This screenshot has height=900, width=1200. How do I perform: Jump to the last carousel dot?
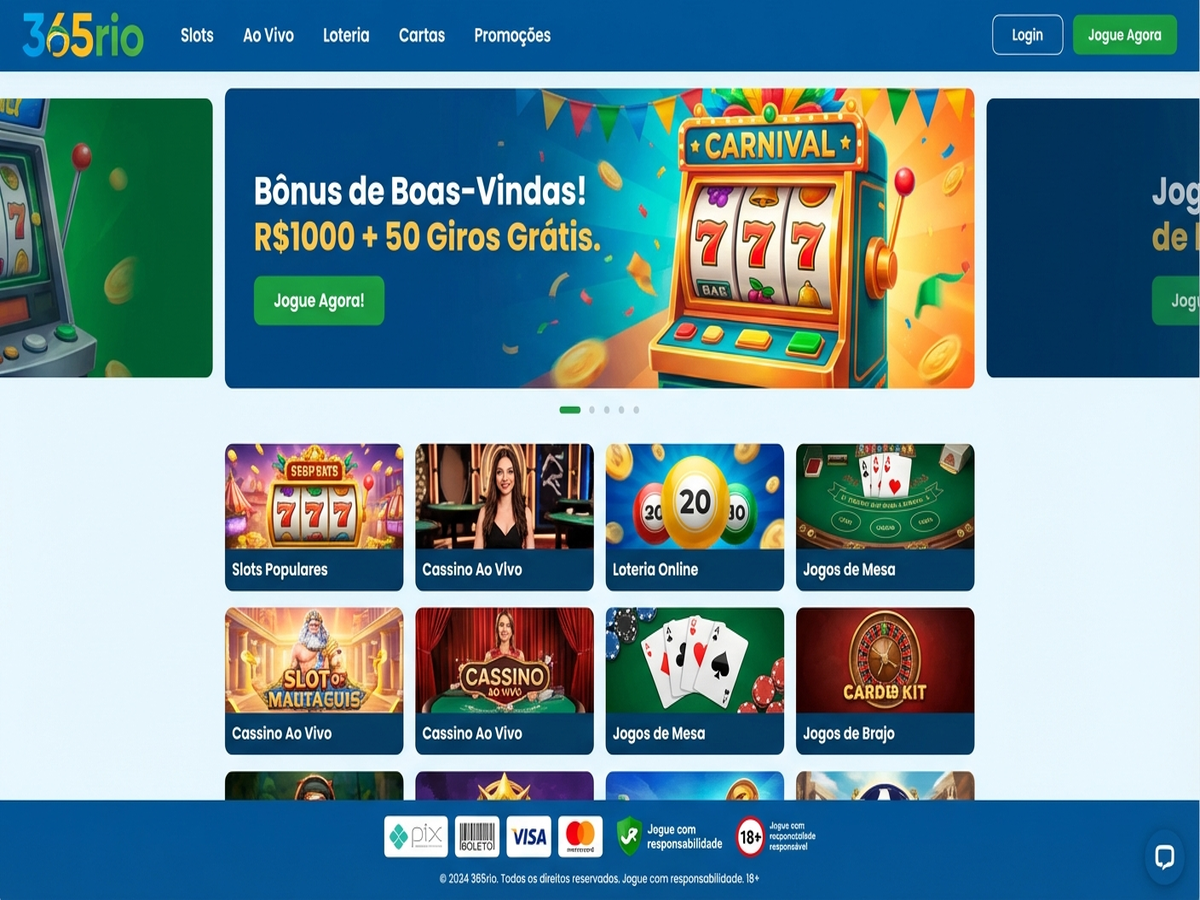click(636, 410)
